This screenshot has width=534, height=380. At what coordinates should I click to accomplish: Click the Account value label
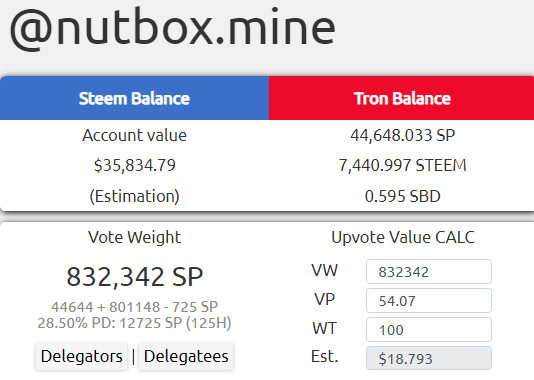coord(135,135)
